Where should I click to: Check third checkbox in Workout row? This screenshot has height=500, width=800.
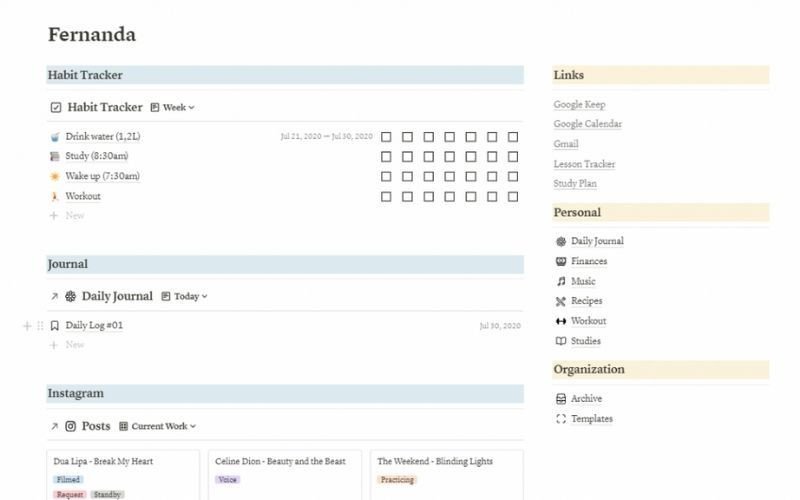point(429,196)
